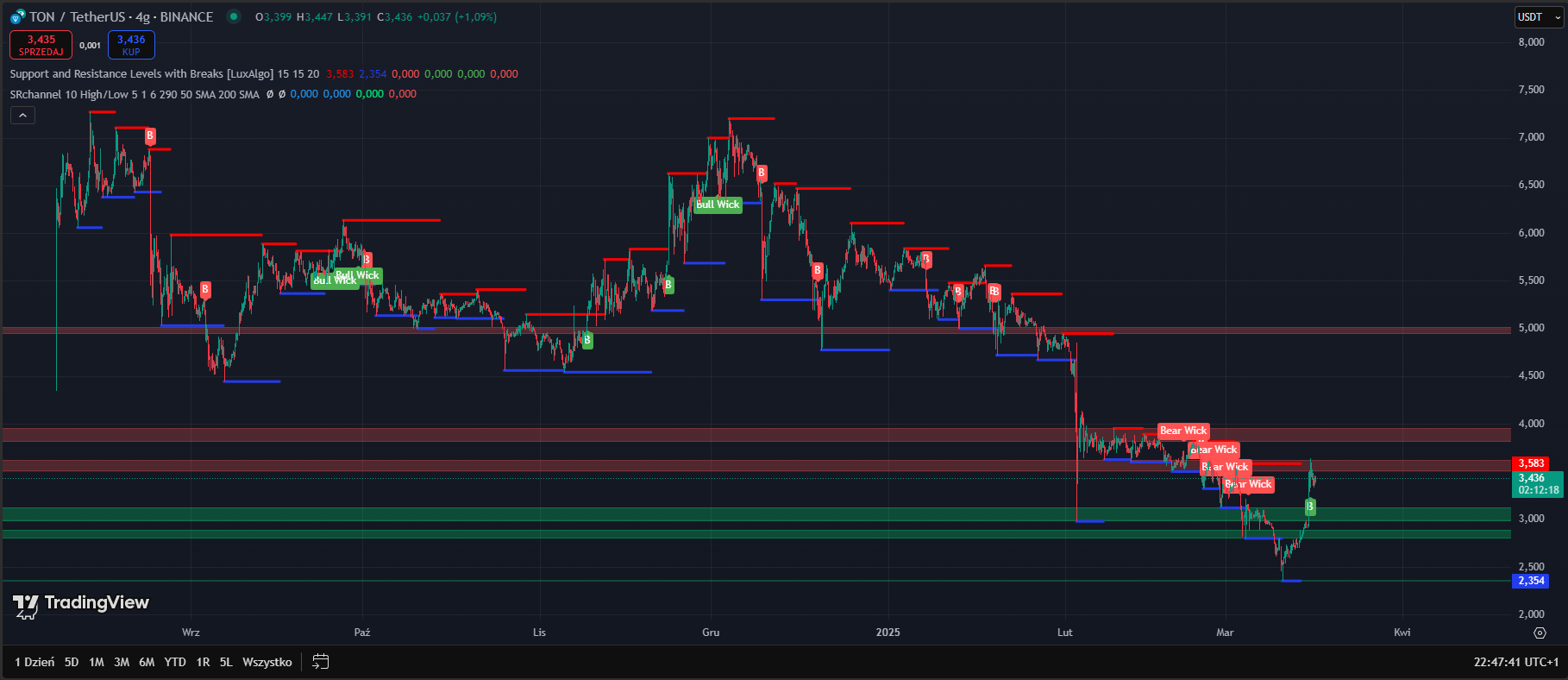
Task: Click the blue KUP buy button
Action: 131,45
